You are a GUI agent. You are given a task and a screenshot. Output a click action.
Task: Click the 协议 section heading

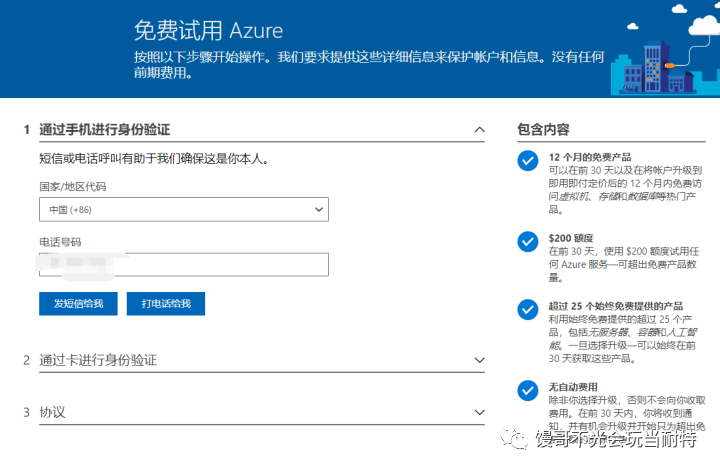[x=52, y=412]
